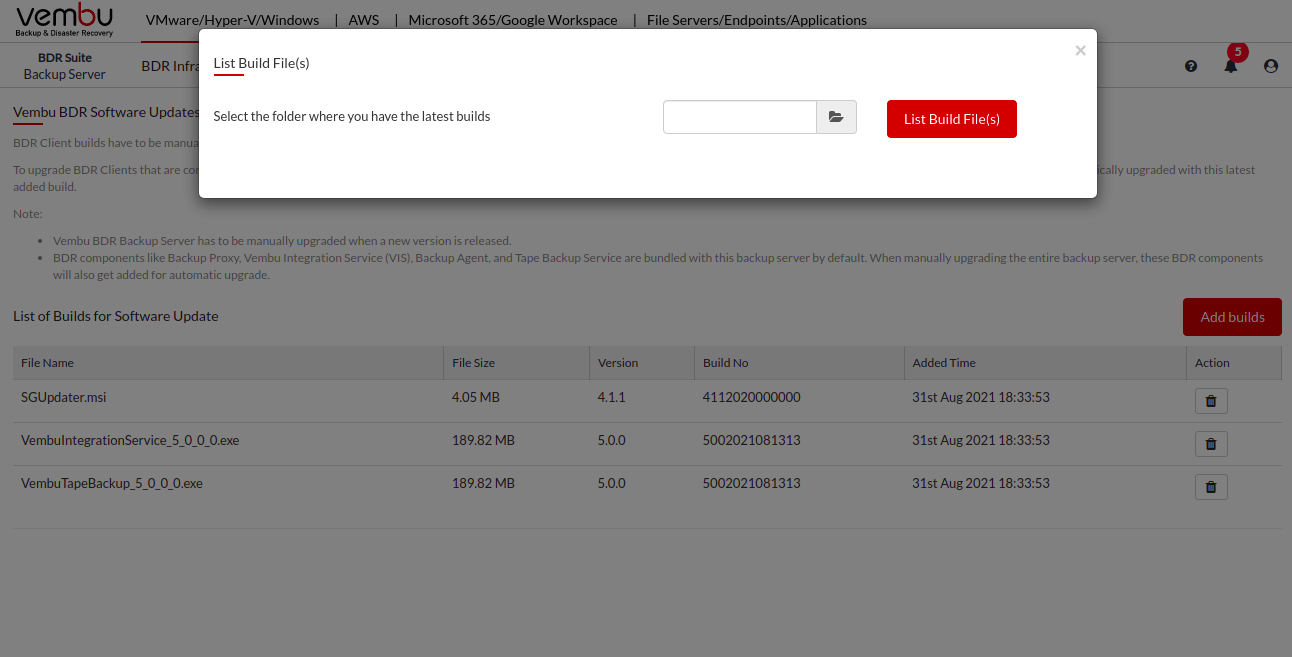
Task: Switch to the VMware/Hyper-V/Windows tab
Action: [x=232, y=20]
